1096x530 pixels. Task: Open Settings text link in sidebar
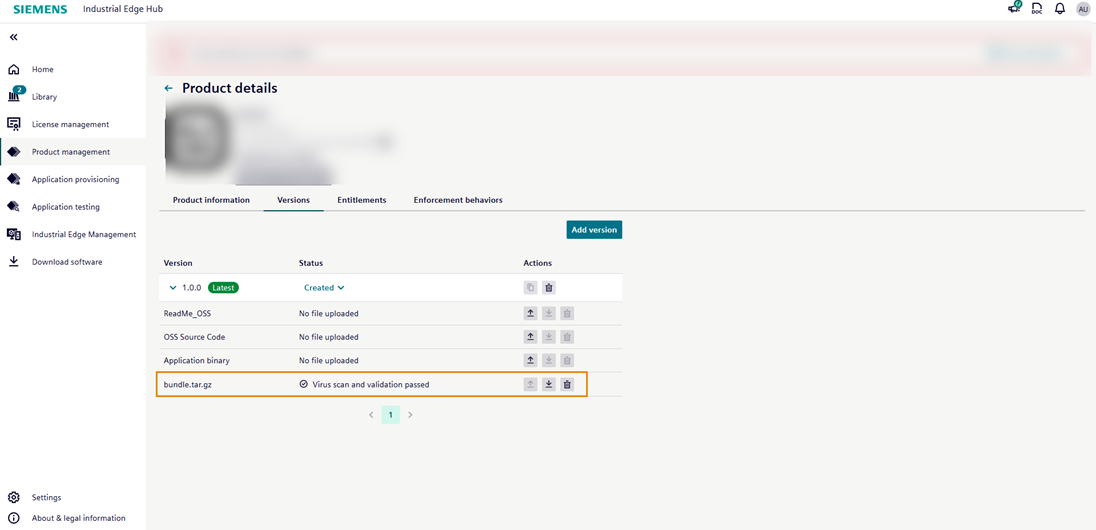click(x=46, y=498)
